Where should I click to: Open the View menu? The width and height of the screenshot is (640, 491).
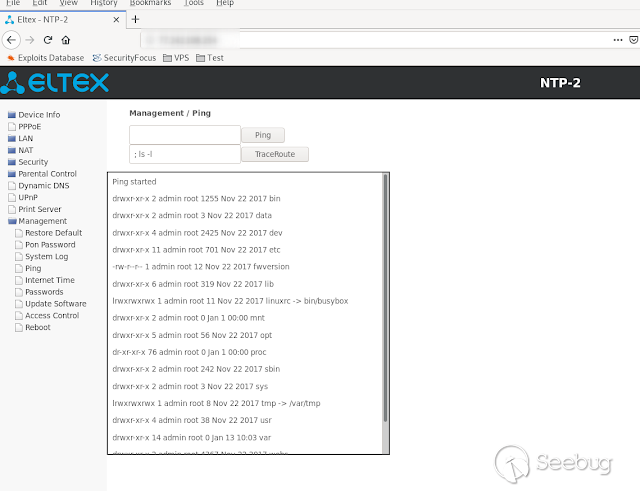pos(69,3)
